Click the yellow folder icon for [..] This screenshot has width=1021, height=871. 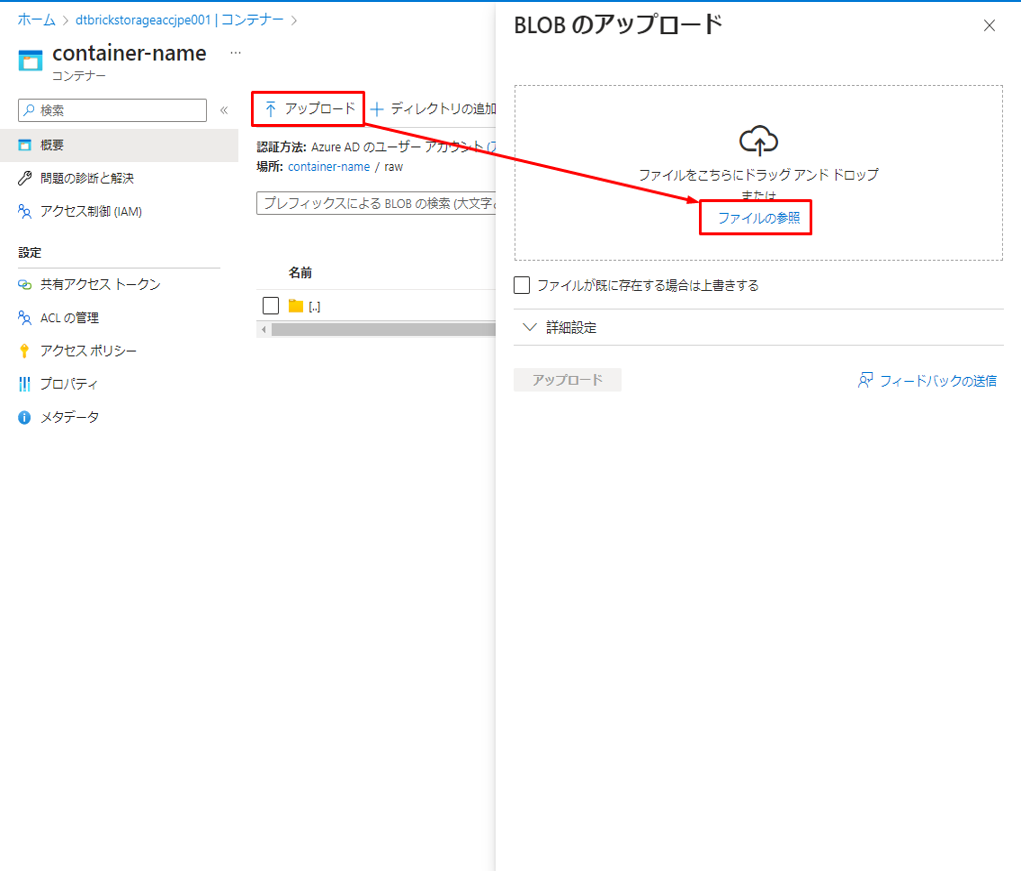click(295, 306)
